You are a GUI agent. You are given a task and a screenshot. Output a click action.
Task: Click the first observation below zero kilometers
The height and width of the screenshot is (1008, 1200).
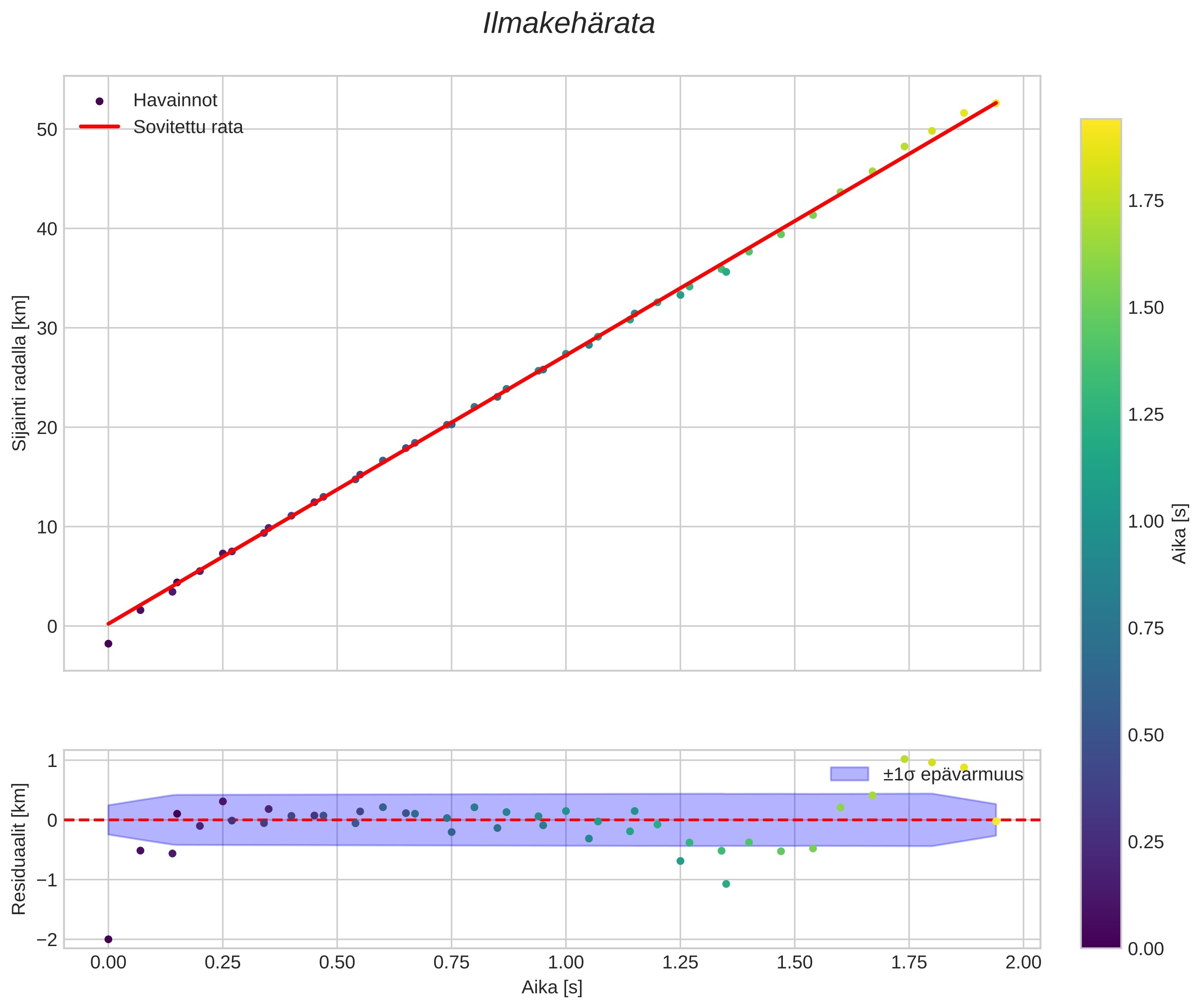[x=109, y=644]
